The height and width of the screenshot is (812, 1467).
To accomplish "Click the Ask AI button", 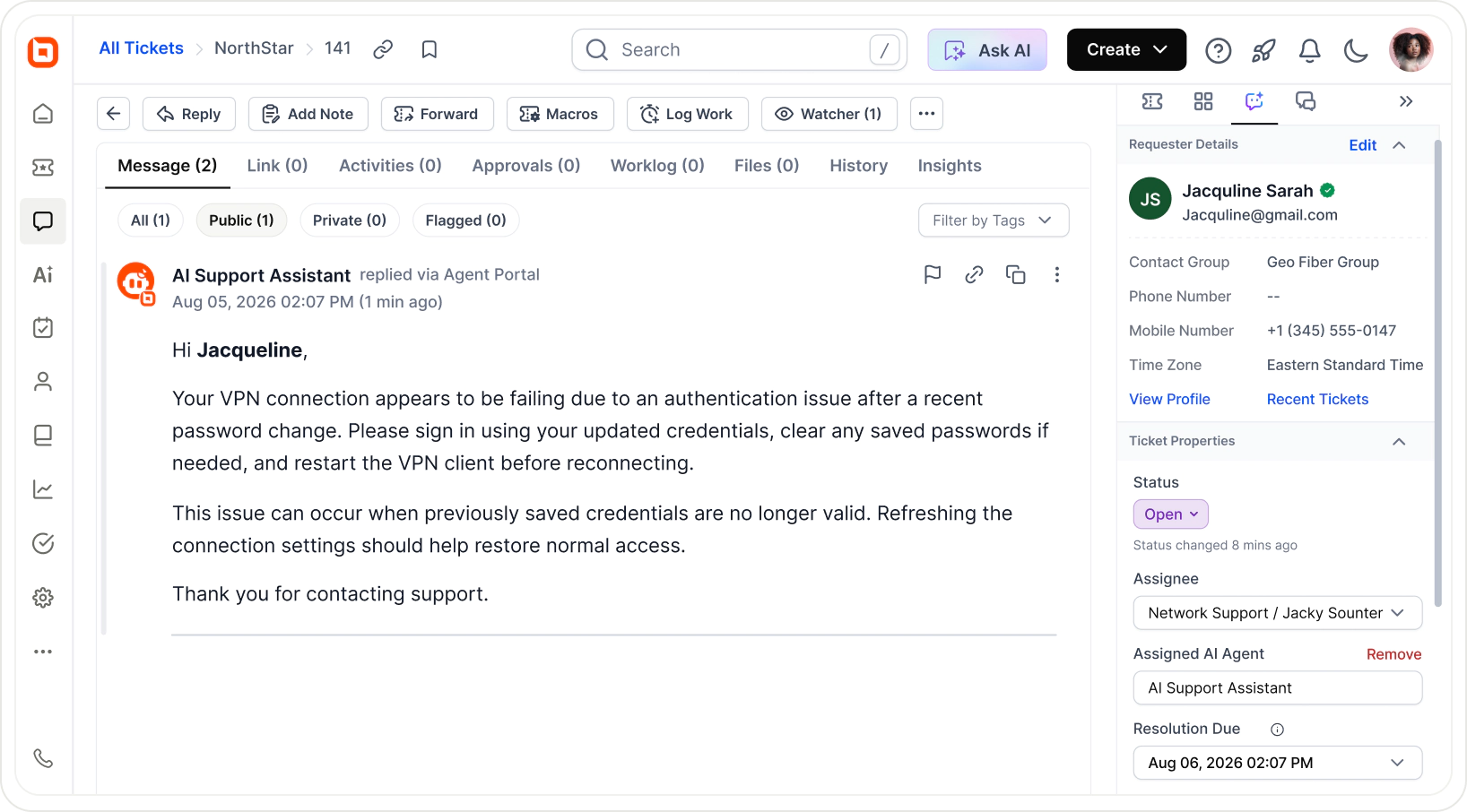I will 987,49.
